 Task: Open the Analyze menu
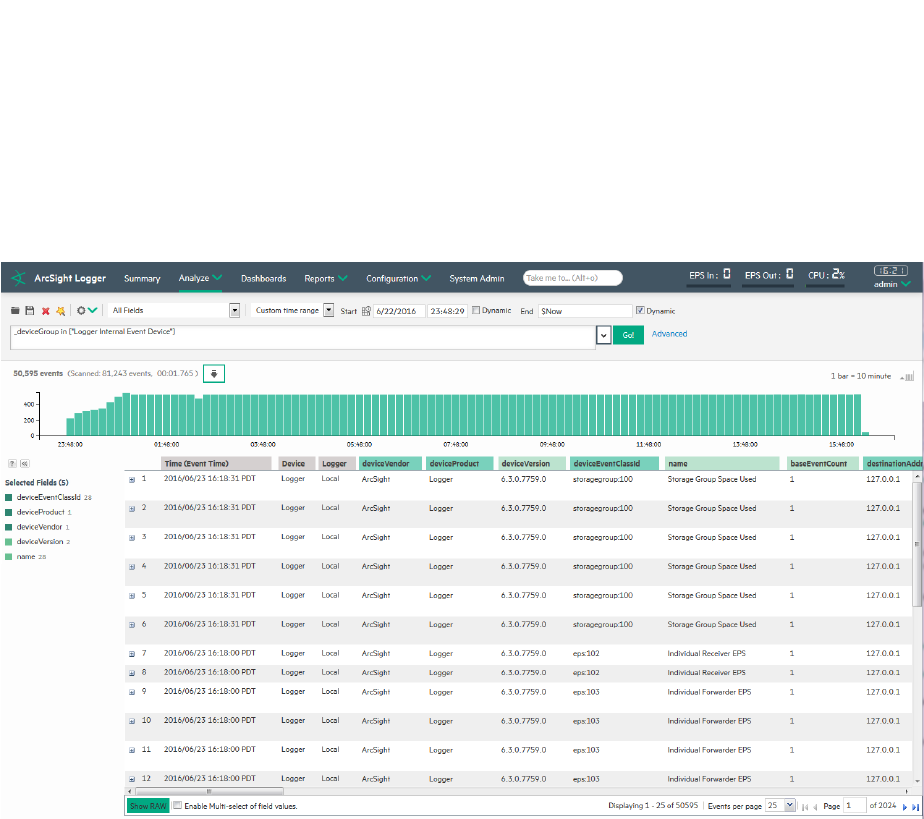click(200, 278)
